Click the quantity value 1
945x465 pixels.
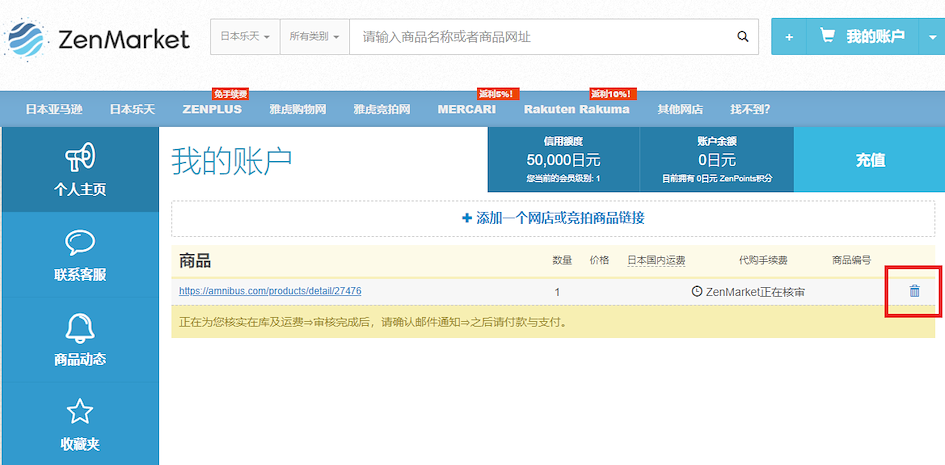pos(557,292)
